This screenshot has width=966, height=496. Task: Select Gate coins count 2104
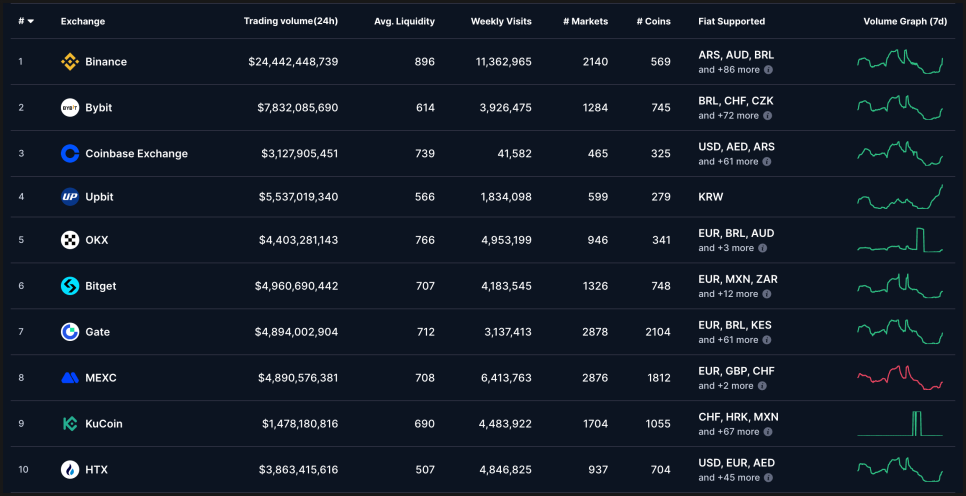(658, 332)
